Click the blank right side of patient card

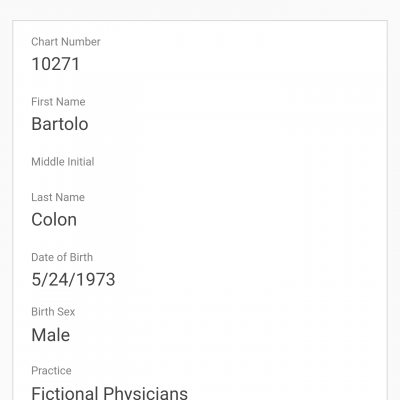(x=283, y=200)
